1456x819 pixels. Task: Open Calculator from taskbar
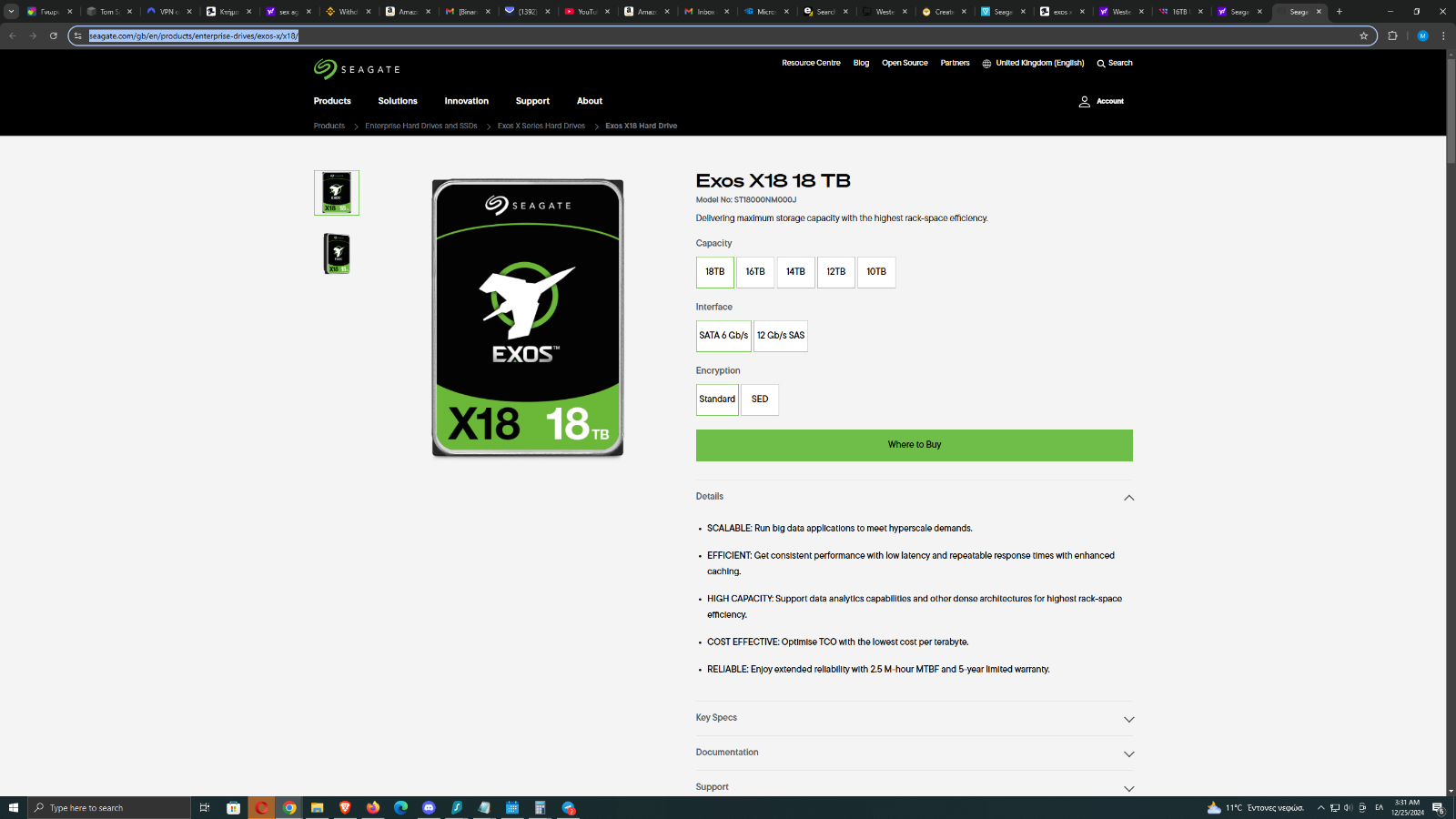(540, 808)
